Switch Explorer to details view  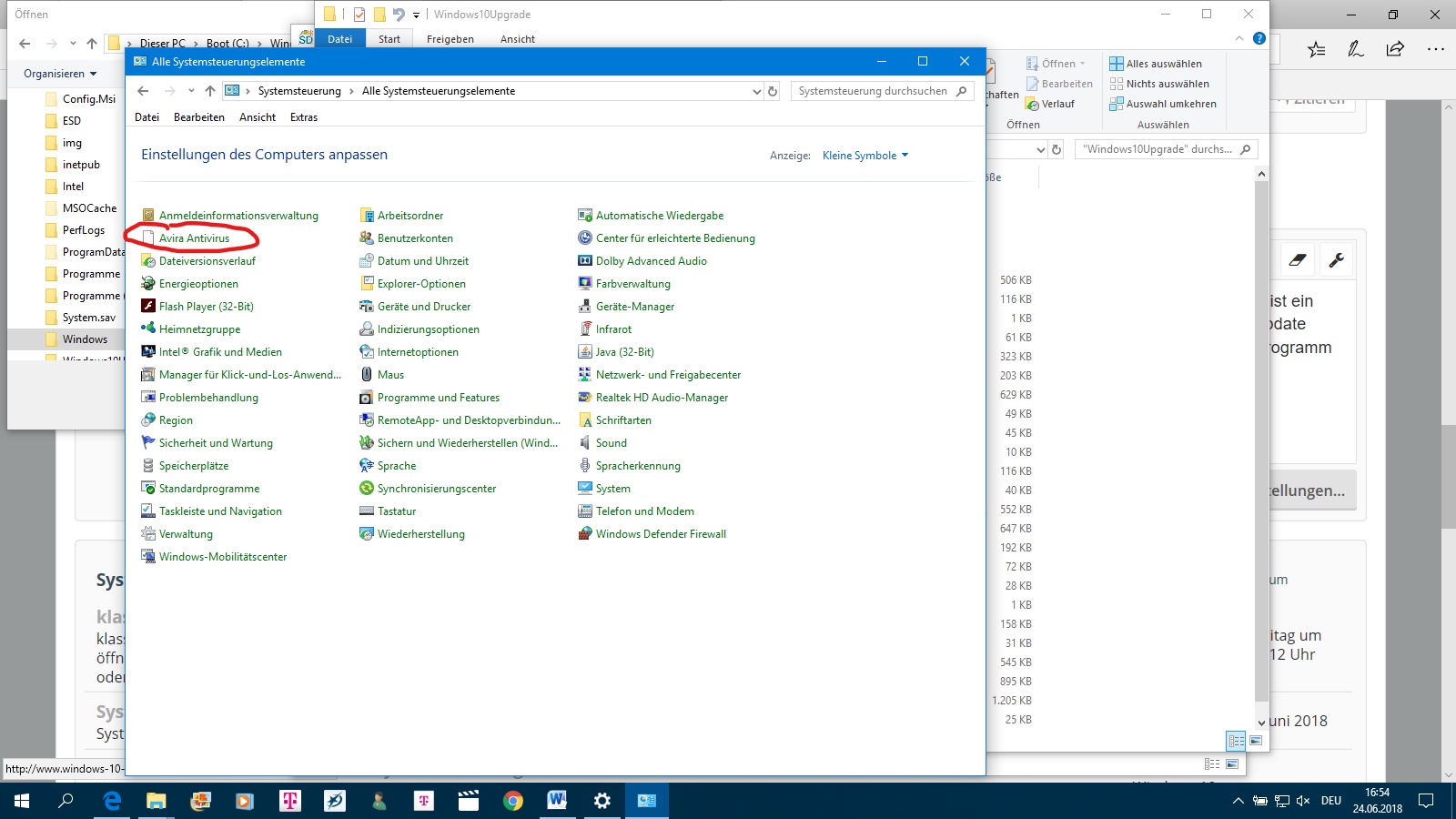1236,741
